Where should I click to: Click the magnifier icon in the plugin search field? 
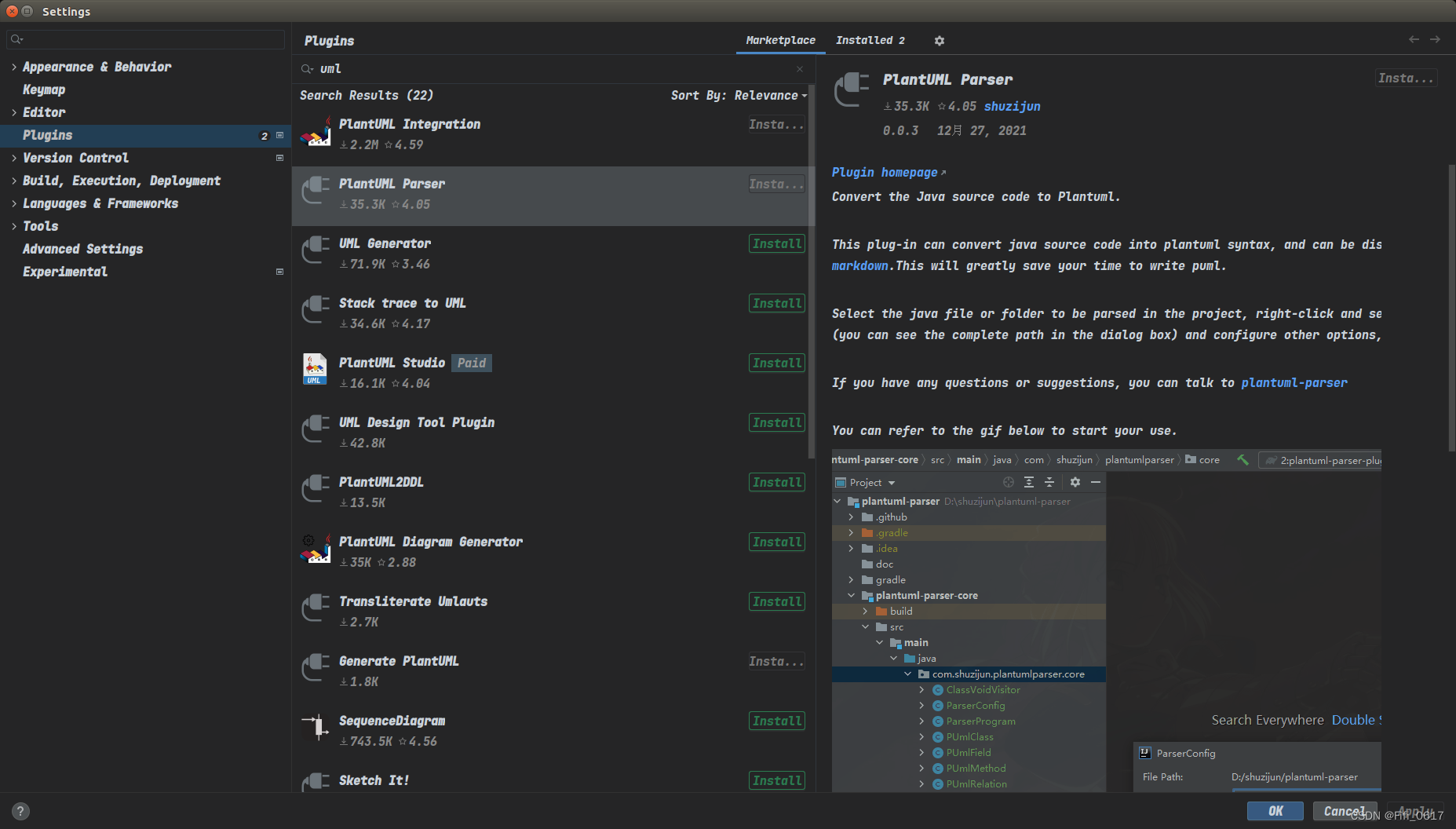(307, 69)
